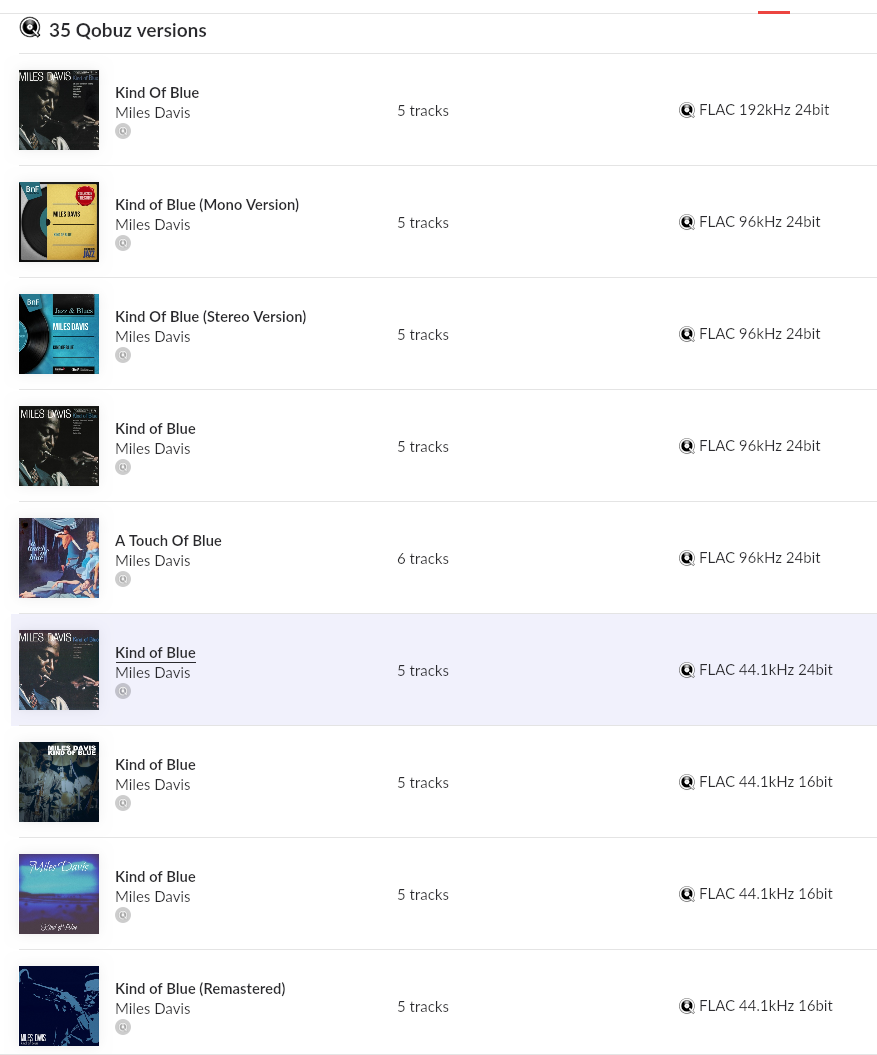The height and width of the screenshot is (1055, 877).
Task: Click Qobuz icon next to FLAC 44.1kHz 24bit
Action: (687, 670)
